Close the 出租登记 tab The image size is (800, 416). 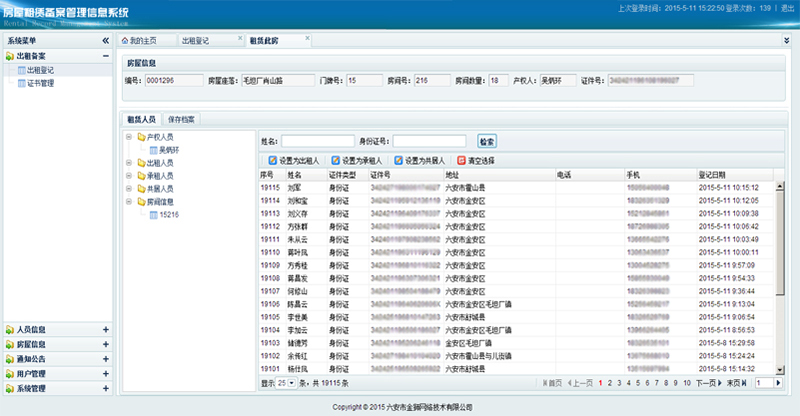point(240,40)
